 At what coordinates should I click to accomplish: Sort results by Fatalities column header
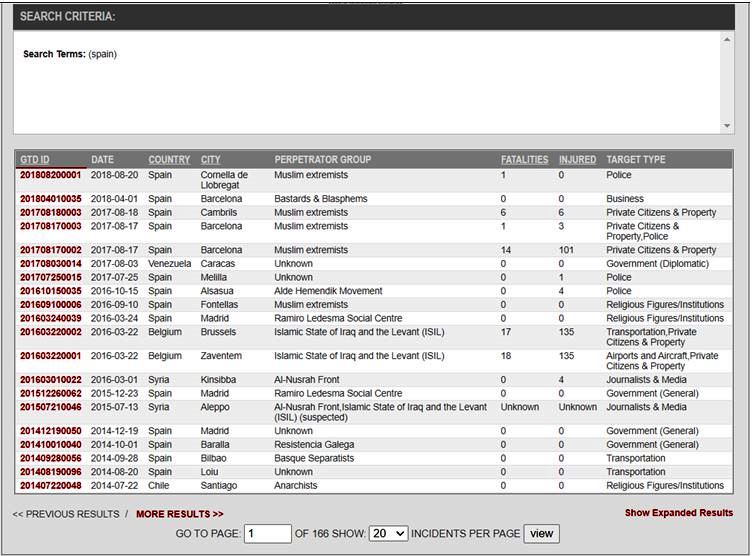tap(524, 160)
